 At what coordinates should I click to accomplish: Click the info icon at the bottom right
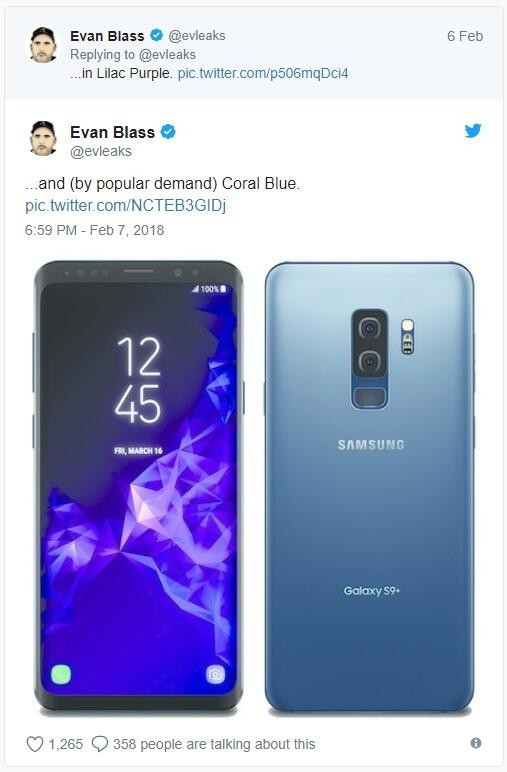click(475, 743)
